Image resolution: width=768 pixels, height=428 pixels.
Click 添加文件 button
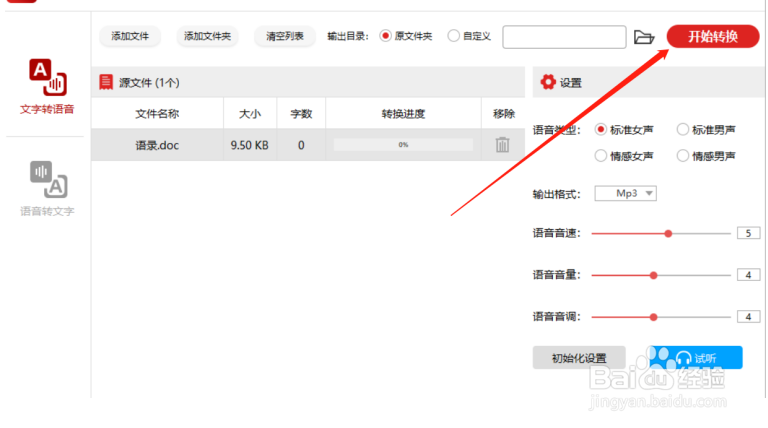[130, 36]
